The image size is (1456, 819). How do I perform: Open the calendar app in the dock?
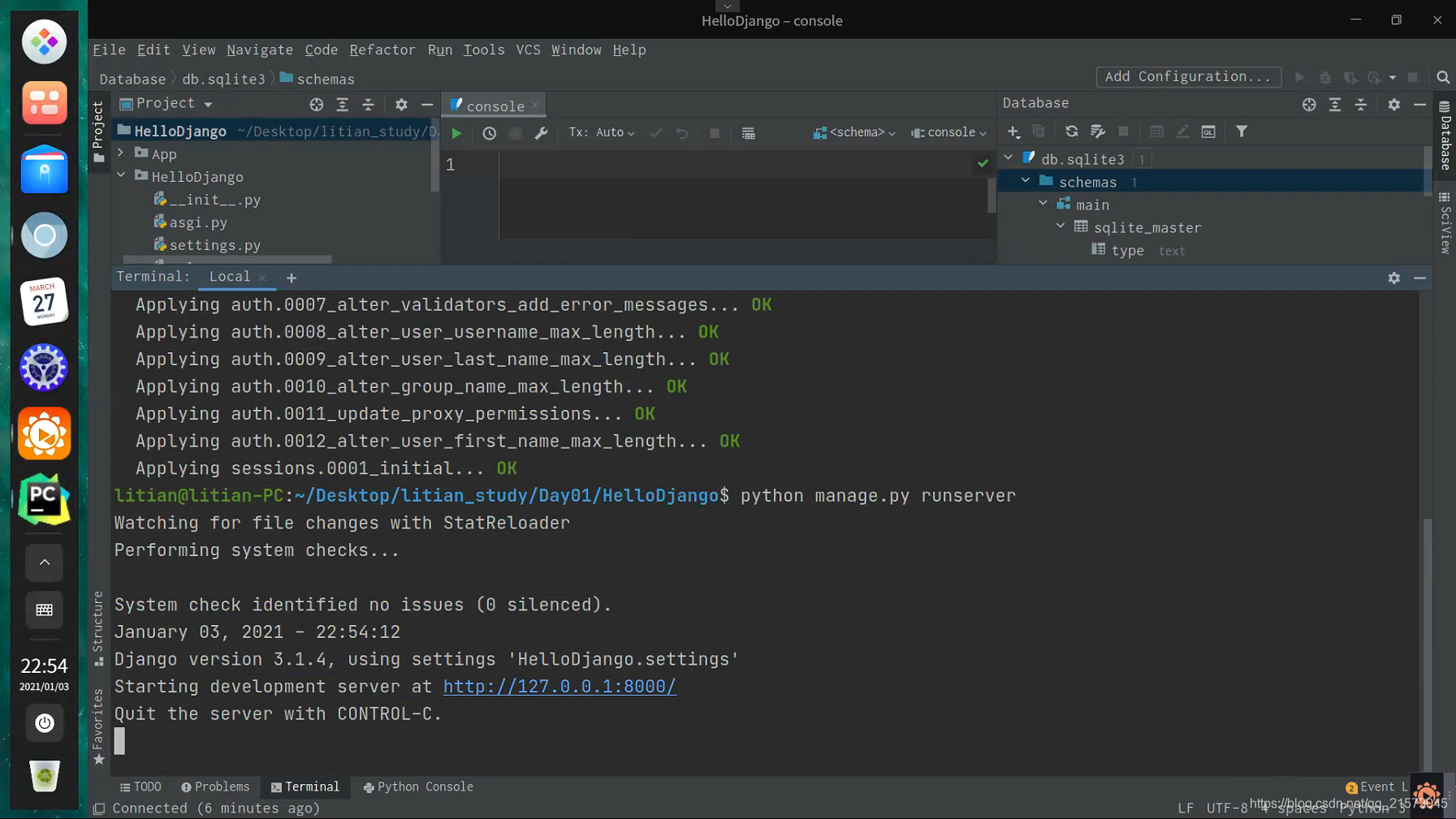[44, 301]
